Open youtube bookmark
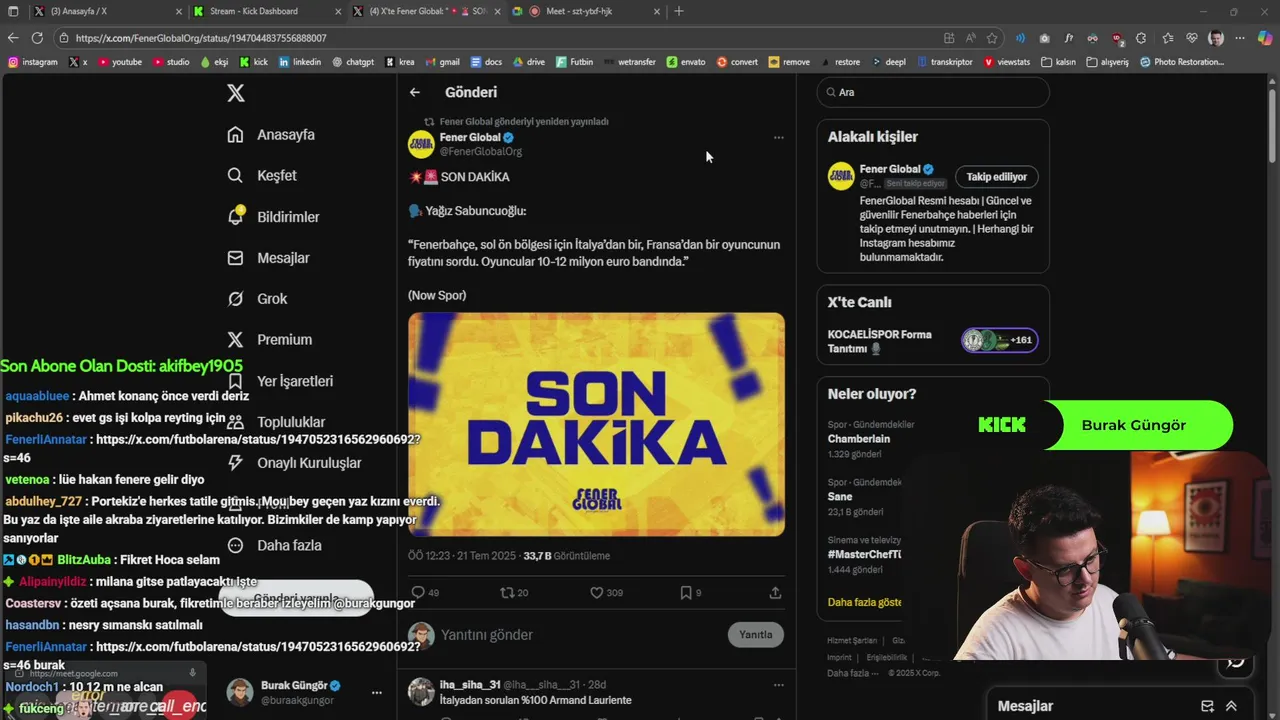 120,62
